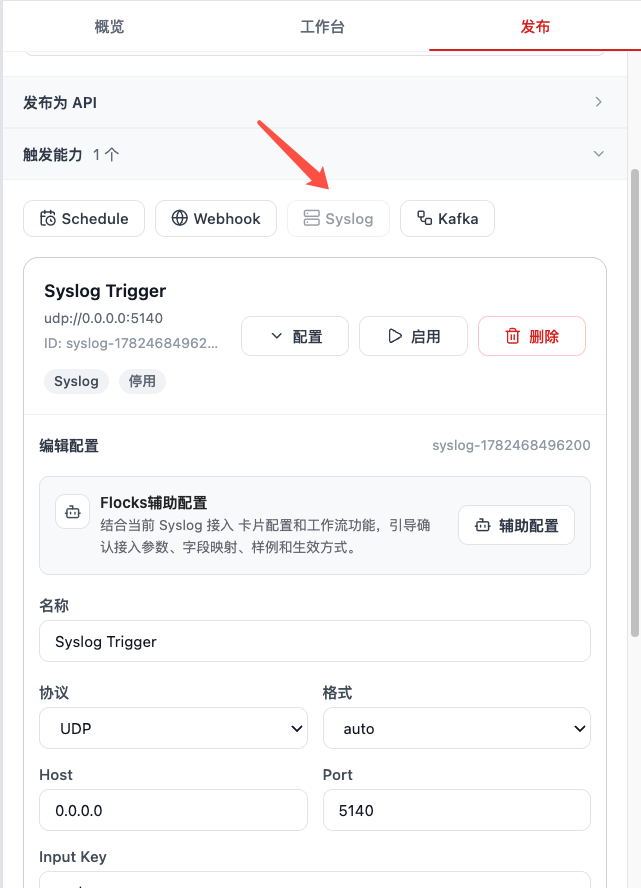Click the Syslog tag badge
This screenshot has height=888, width=641.
tap(76, 381)
